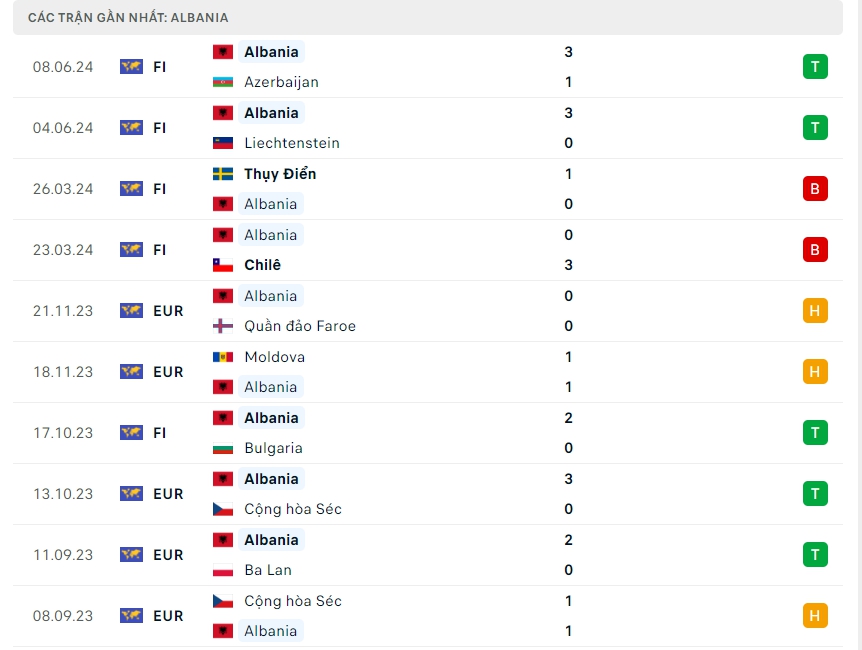Click the competition icon on the 08.06.24 row
862x650 pixels.
pyautogui.click(x=131, y=67)
